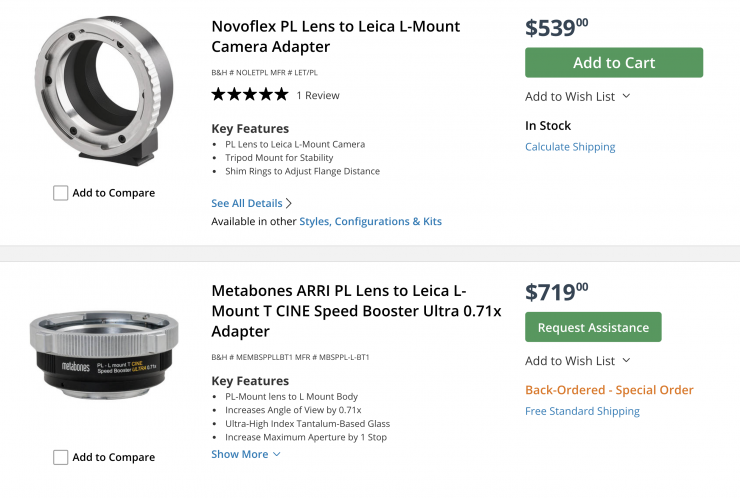Viewport: 740px width, 498px height.
Task: Expand Add to Wish List under $719
Action: point(578,360)
